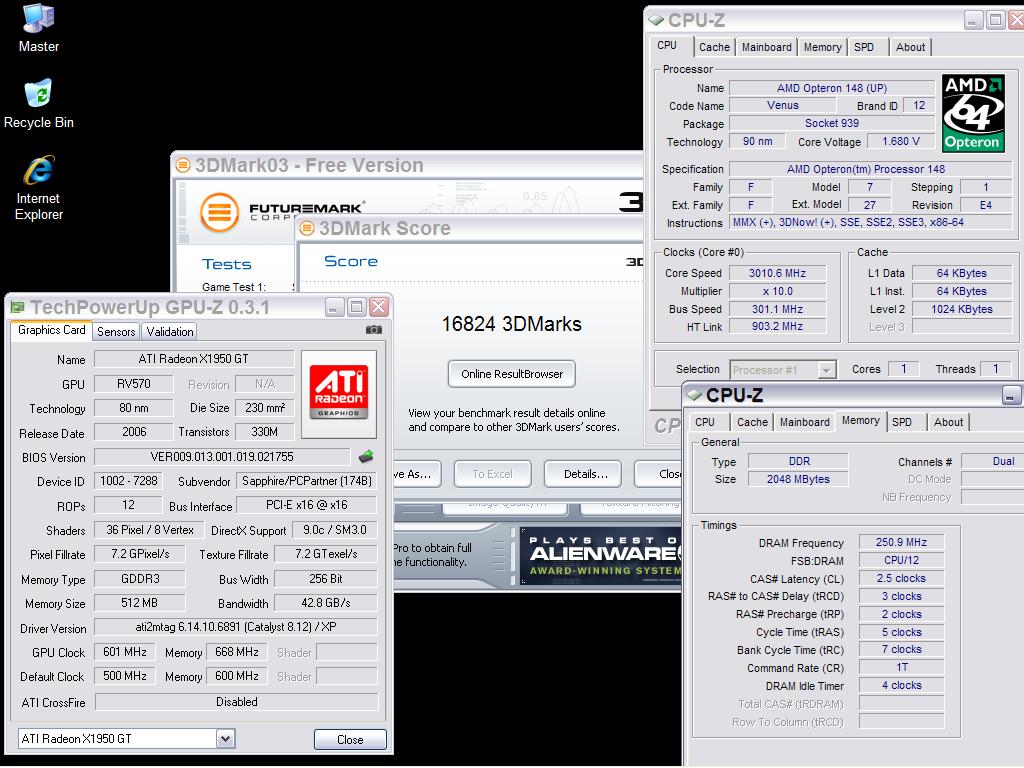The height and width of the screenshot is (768, 1024).
Task: Switch to SPD tab in lower CPU-Z
Action: click(x=902, y=422)
